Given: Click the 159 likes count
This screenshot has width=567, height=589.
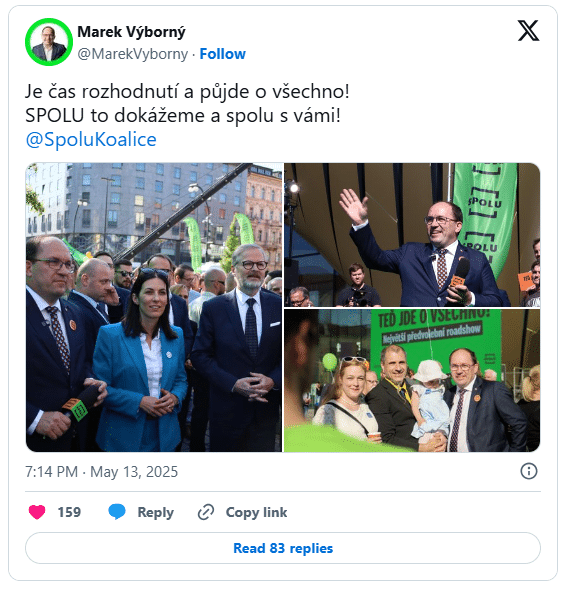Looking at the screenshot, I should click(x=69, y=512).
